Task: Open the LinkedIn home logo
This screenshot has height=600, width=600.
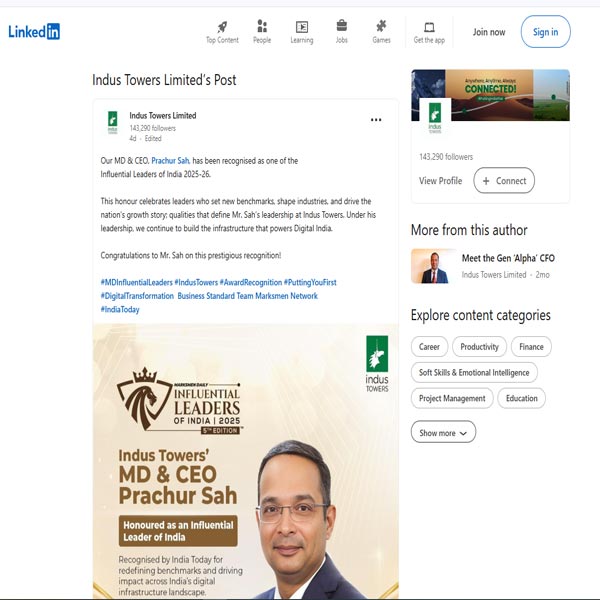Action: tap(34, 31)
